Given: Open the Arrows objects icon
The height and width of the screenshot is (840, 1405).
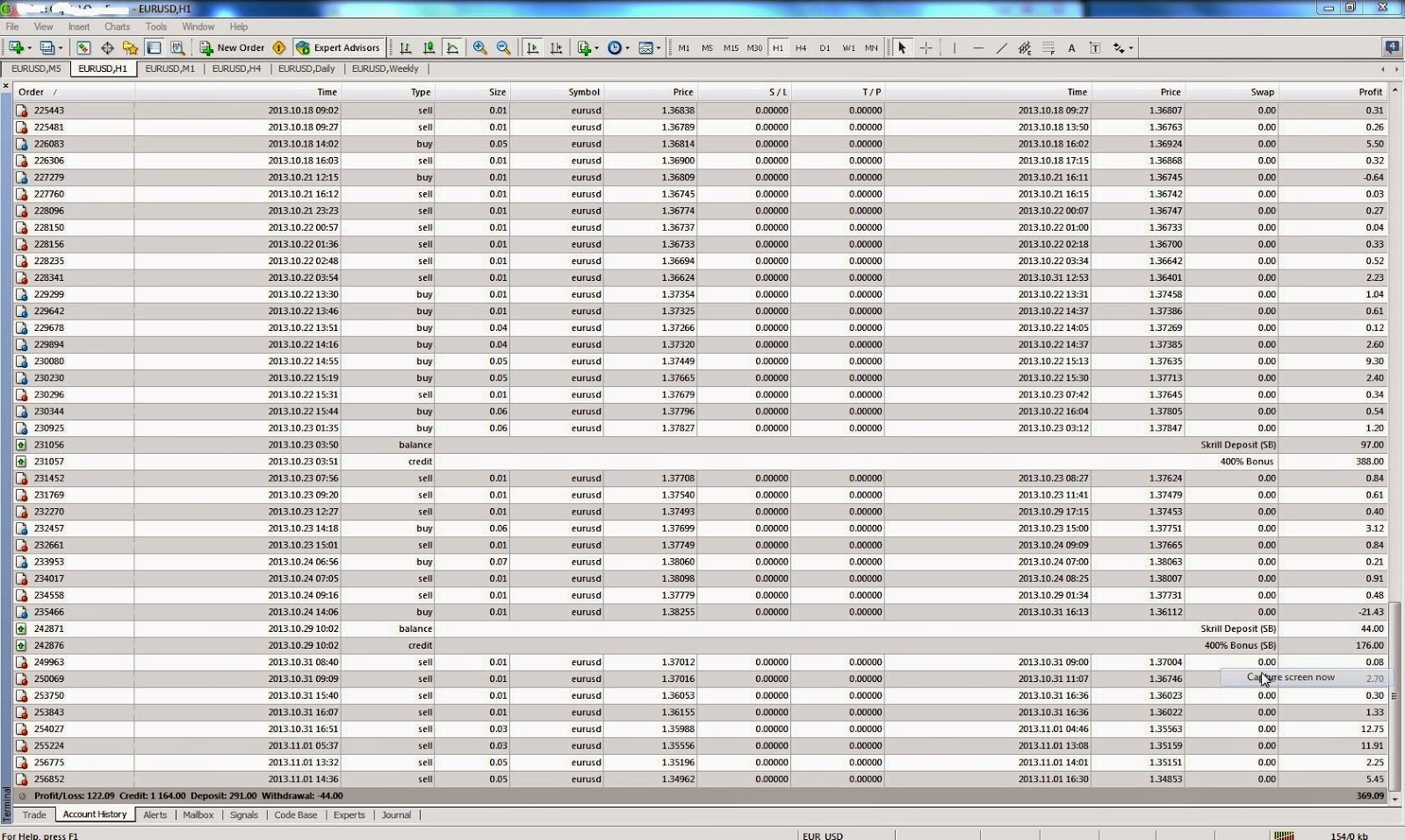Looking at the screenshot, I should (x=1119, y=47).
